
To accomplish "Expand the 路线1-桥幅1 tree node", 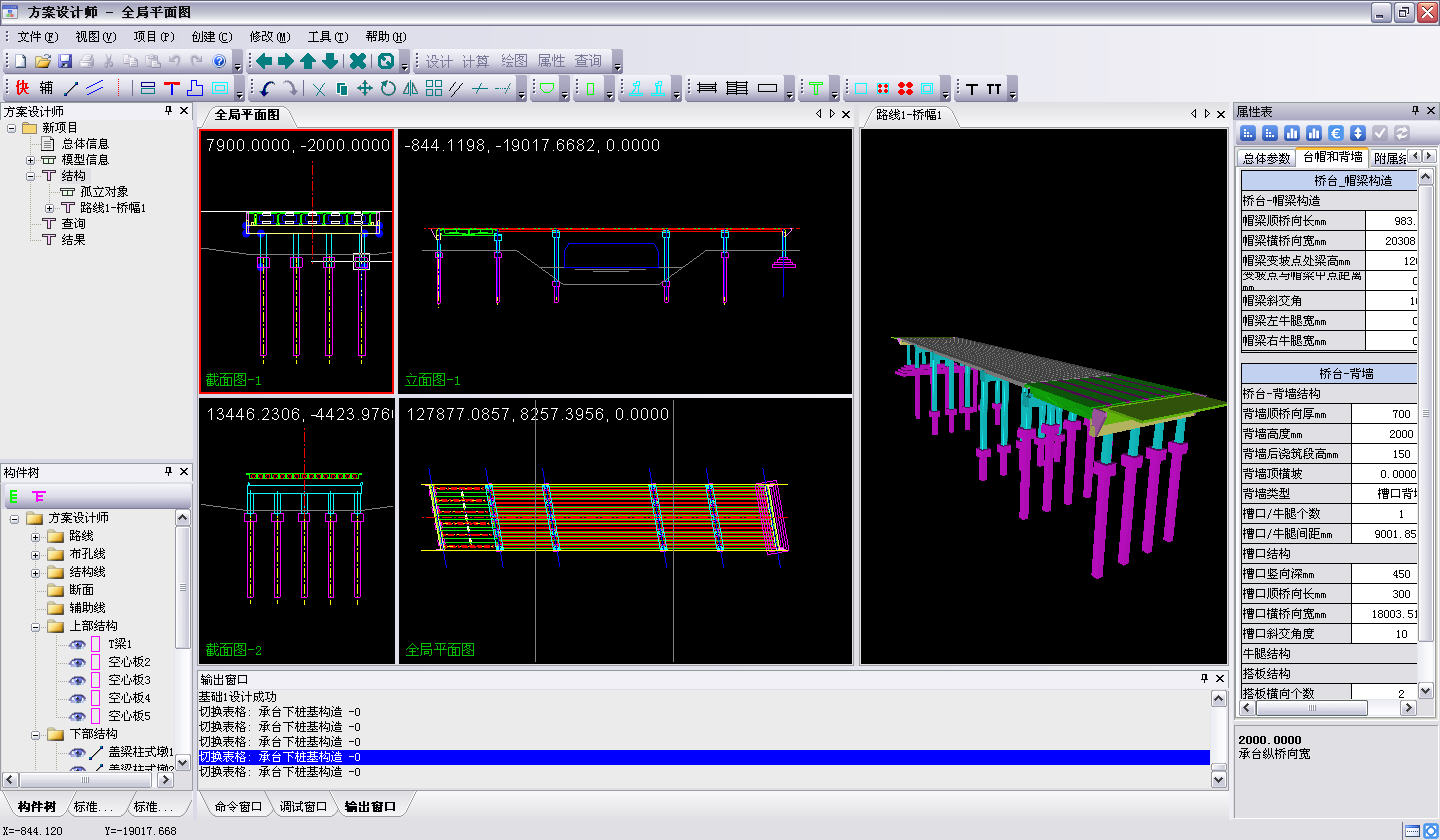I will coord(50,208).
